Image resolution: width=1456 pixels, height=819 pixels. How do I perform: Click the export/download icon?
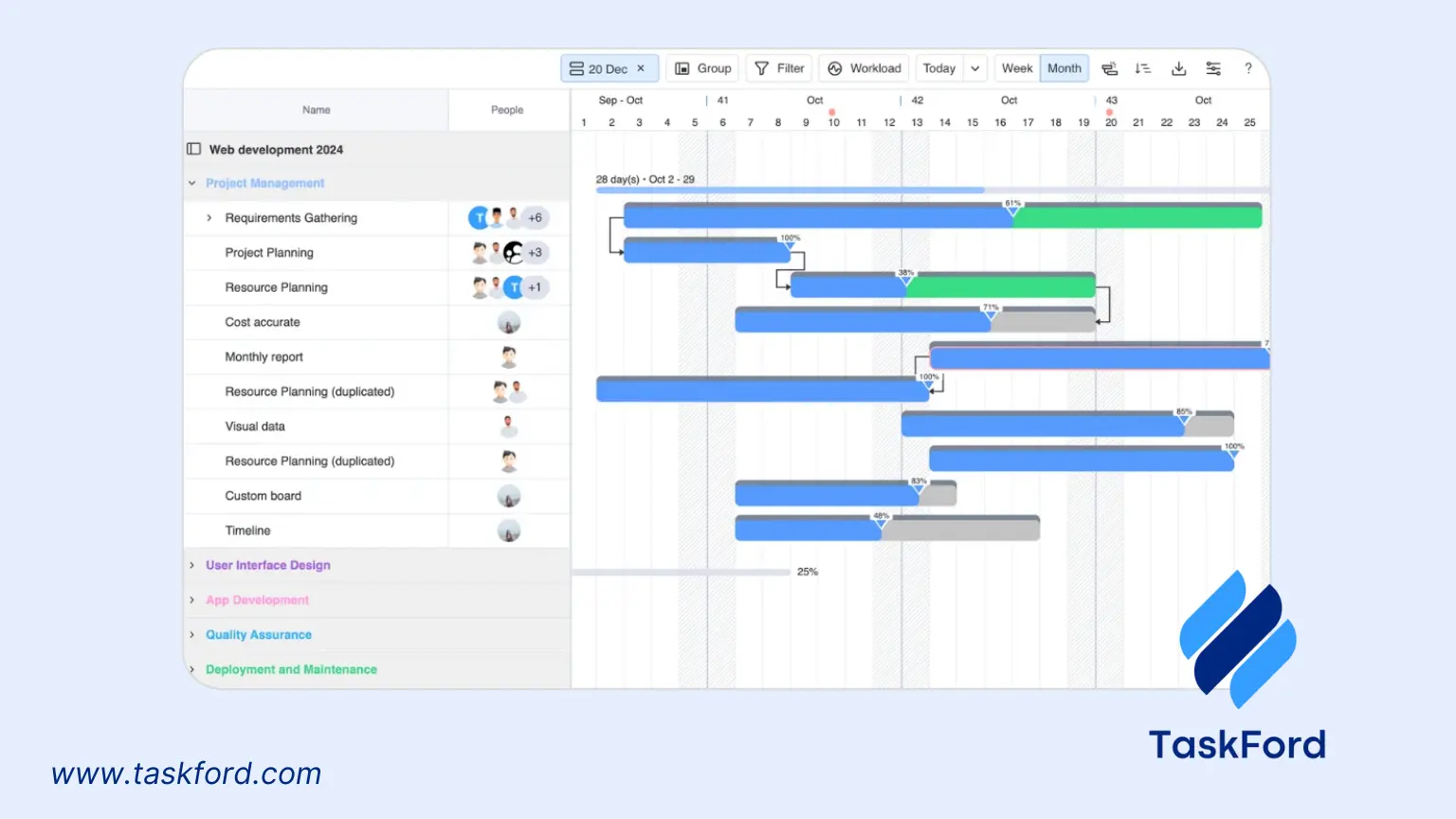click(1178, 68)
